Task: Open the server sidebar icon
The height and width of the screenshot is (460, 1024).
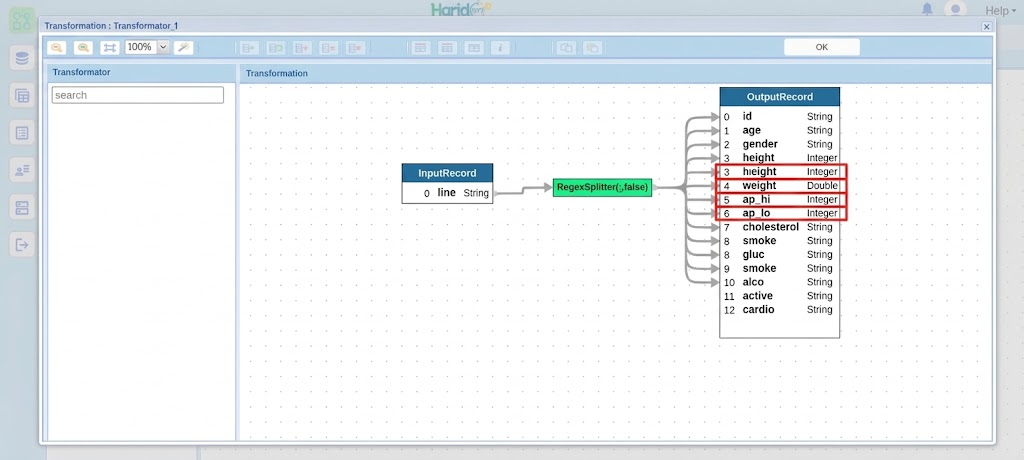Action: pyautogui.click(x=22, y=208)
